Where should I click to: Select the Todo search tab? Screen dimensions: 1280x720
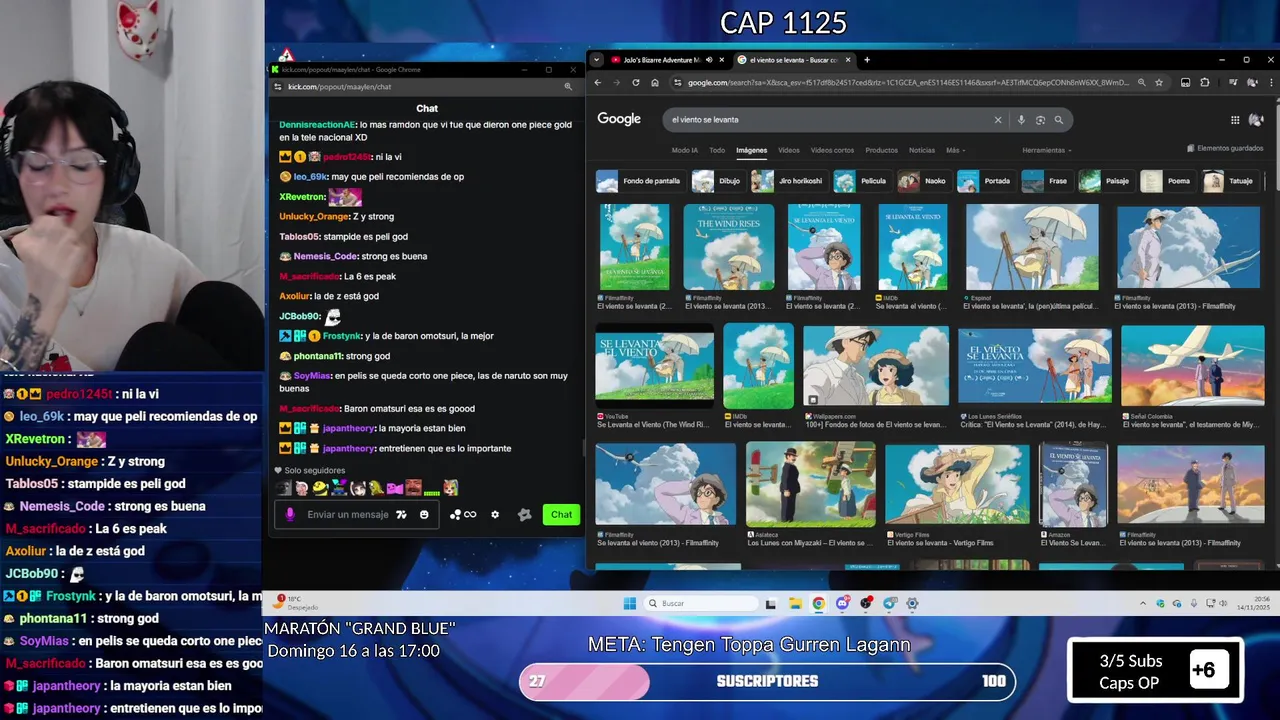[x=717, y=150]
